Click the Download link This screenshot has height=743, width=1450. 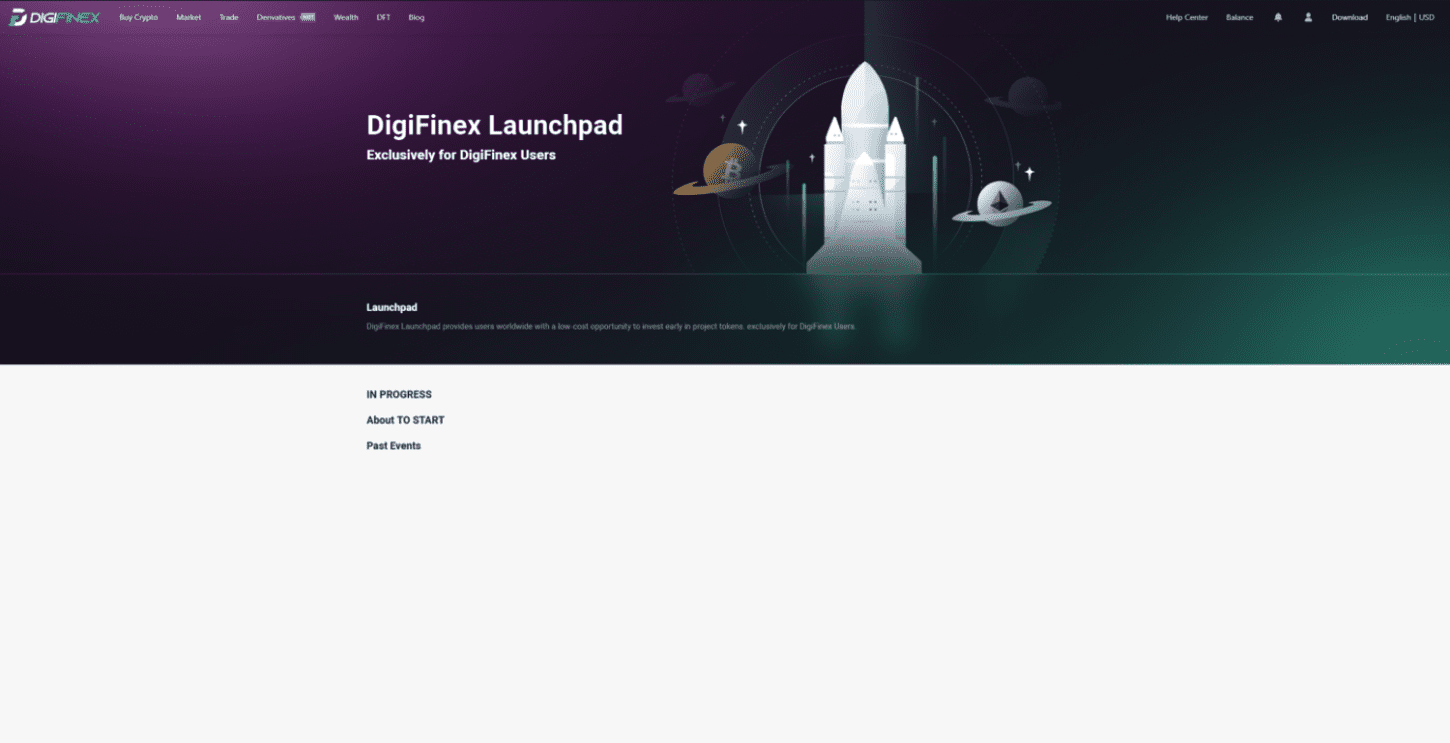(1350, 17)
